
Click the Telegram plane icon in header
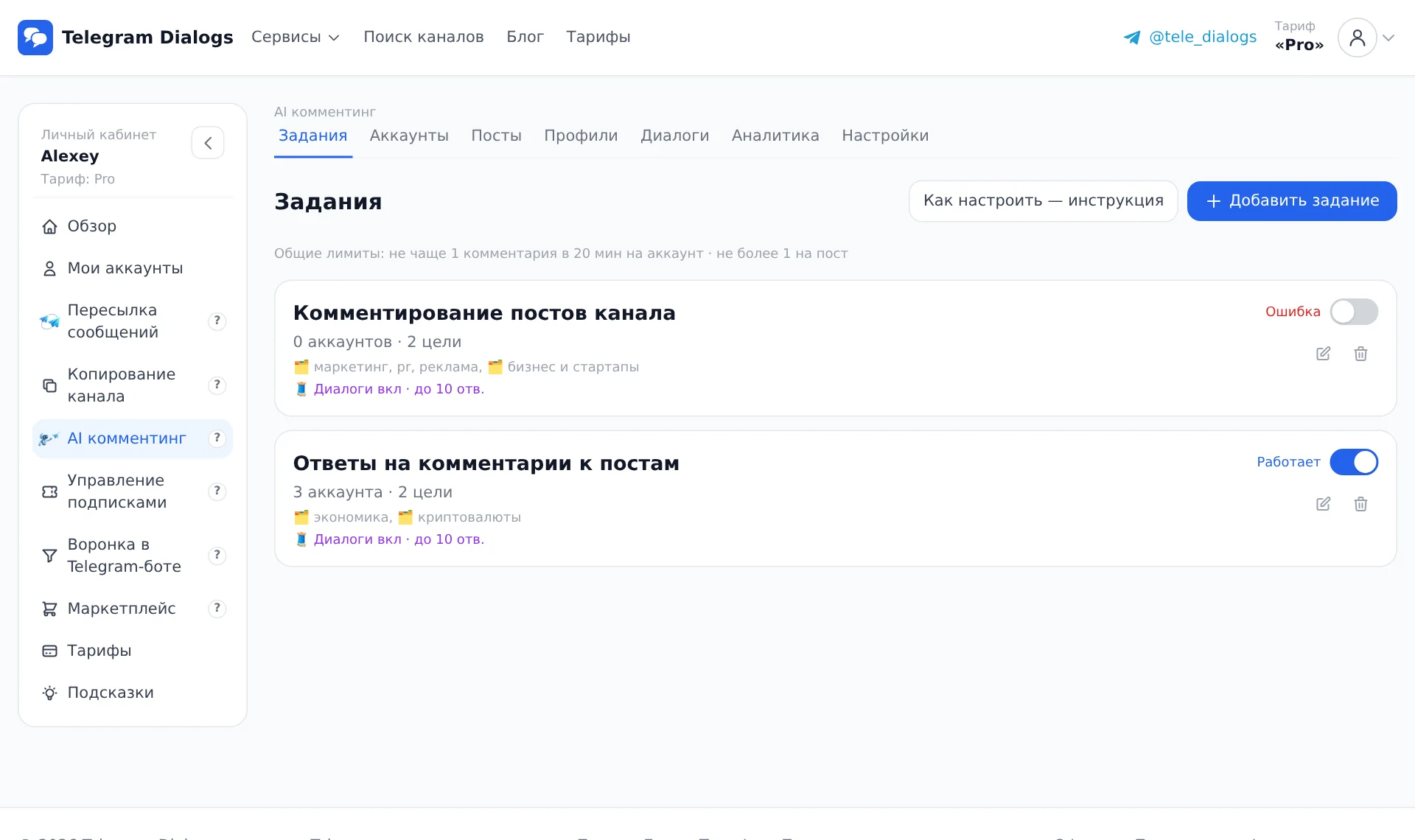[1132, 38]
